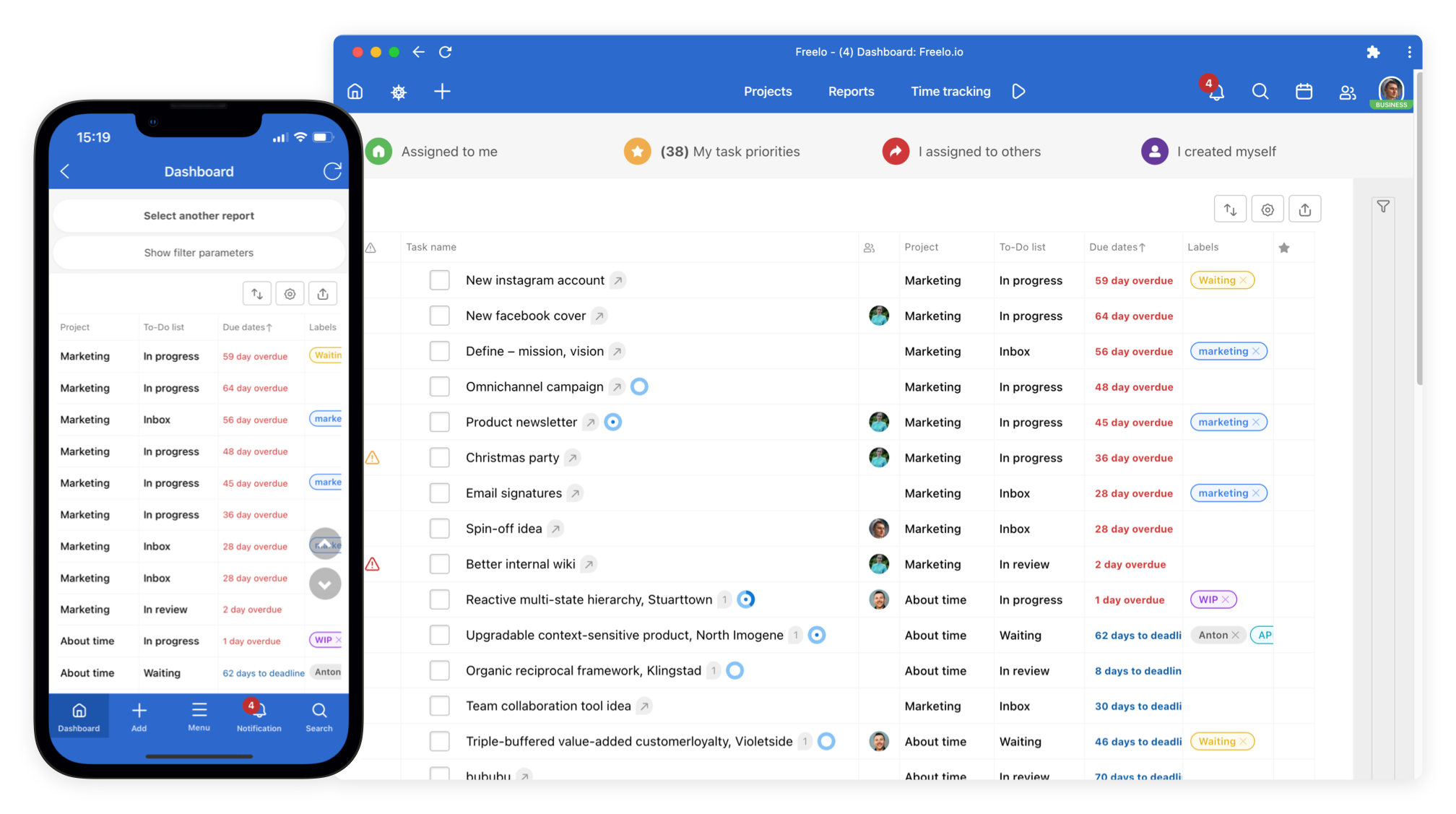Create a new item with the plus icon
Viewport: 1456px width, 814px height.
pyautogui.click(x=442, y=92)
